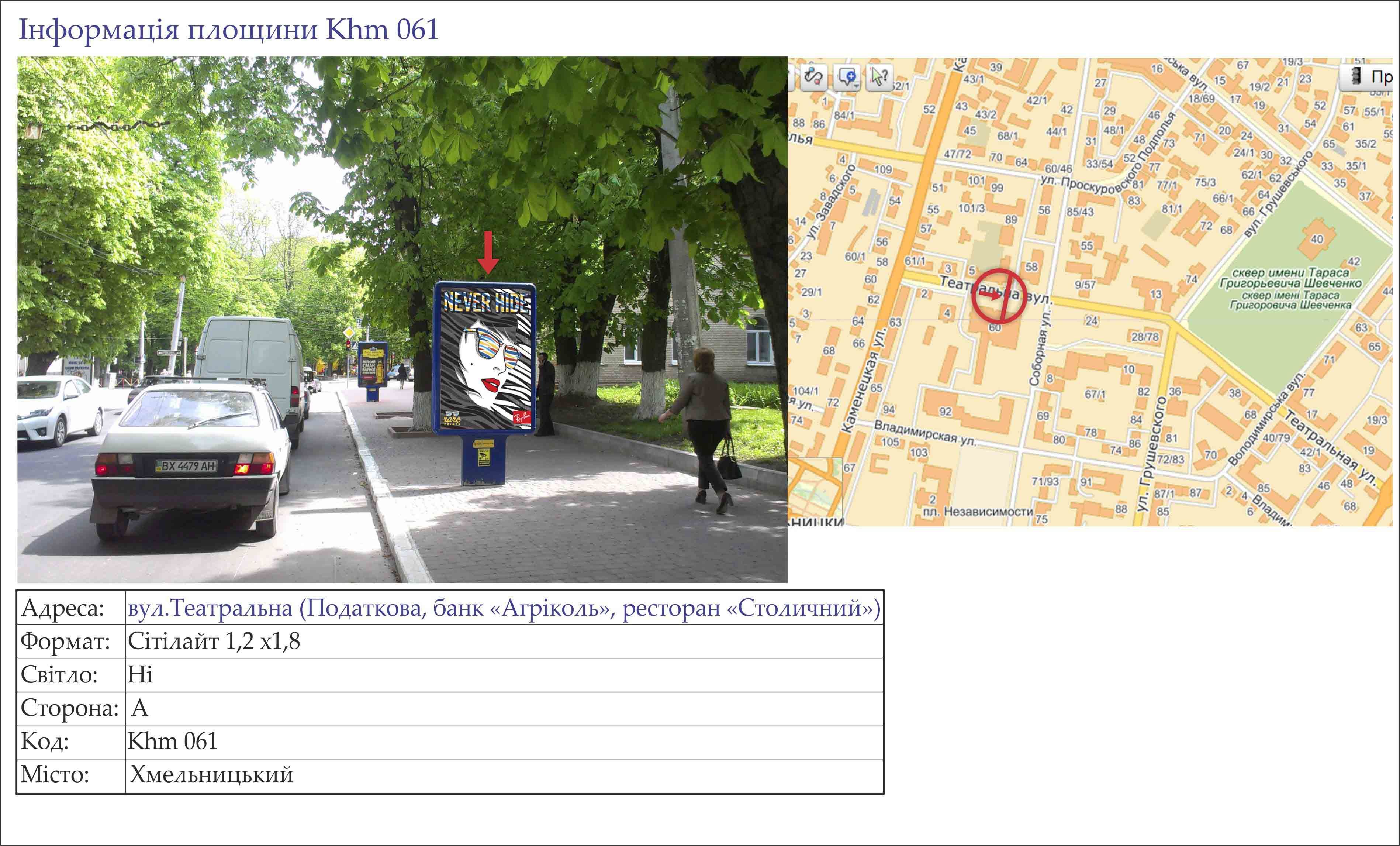Toggle the traffic light button
Screen dimensions: 1400x846
[x=1368, y=76]
